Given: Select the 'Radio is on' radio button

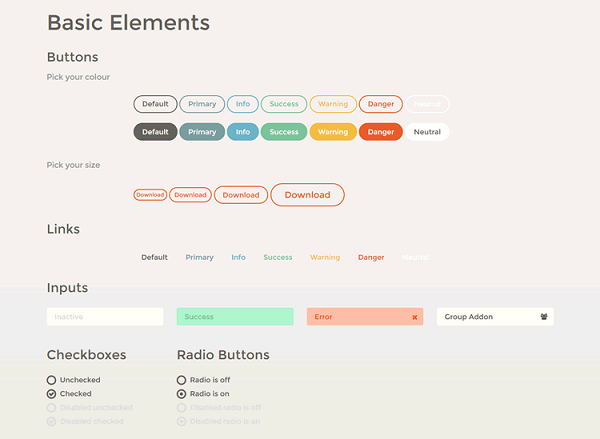Looking at the screenshot, I should (181, 394).
